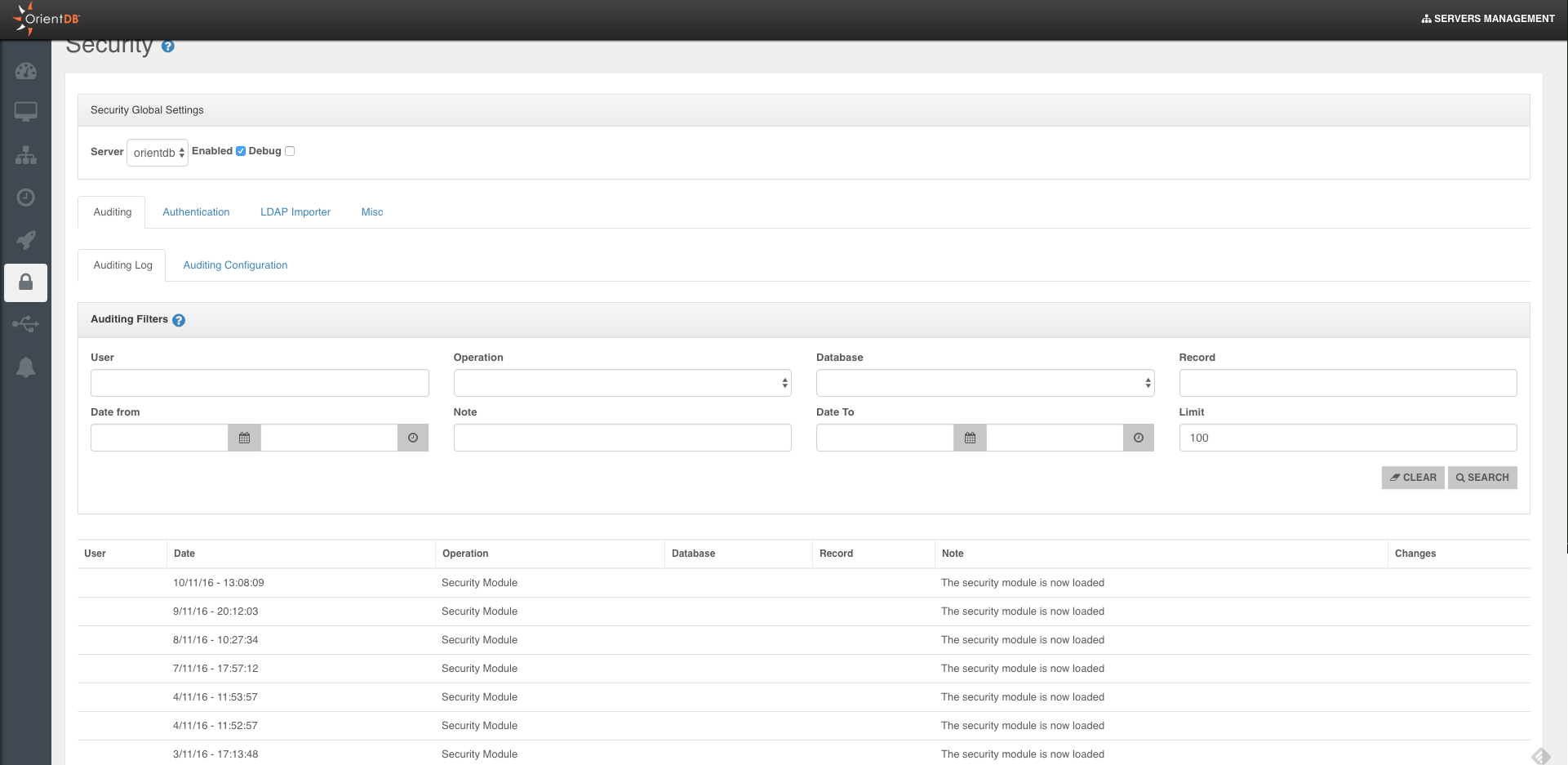Click the bell alerts icon in sidebar
This screenshot has height=765, width=1568.
pyautogui.click(x=25, y=367)
